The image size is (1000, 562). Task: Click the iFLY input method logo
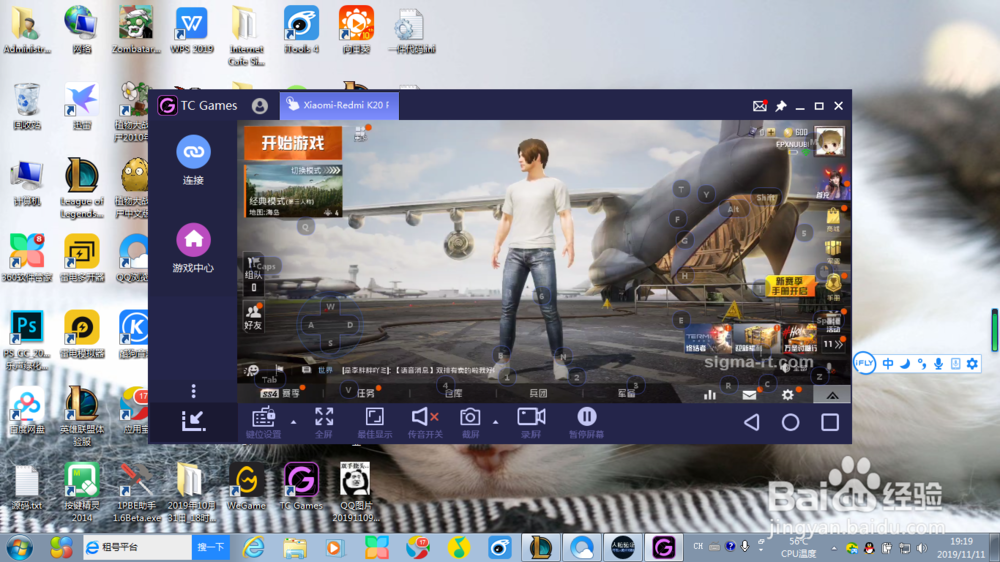click(864, 363)
